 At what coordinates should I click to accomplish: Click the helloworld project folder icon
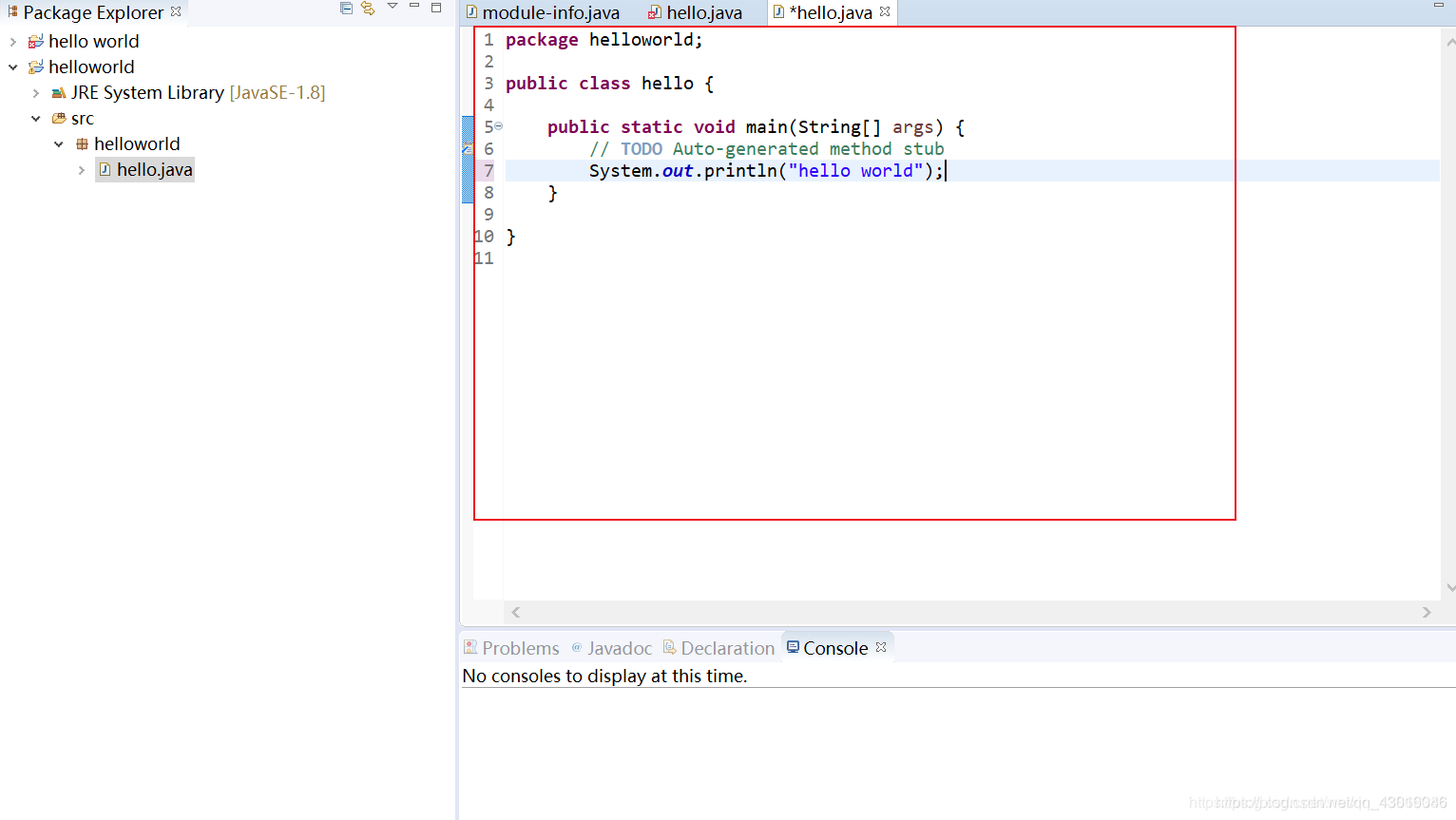click(x=36, y=67)
